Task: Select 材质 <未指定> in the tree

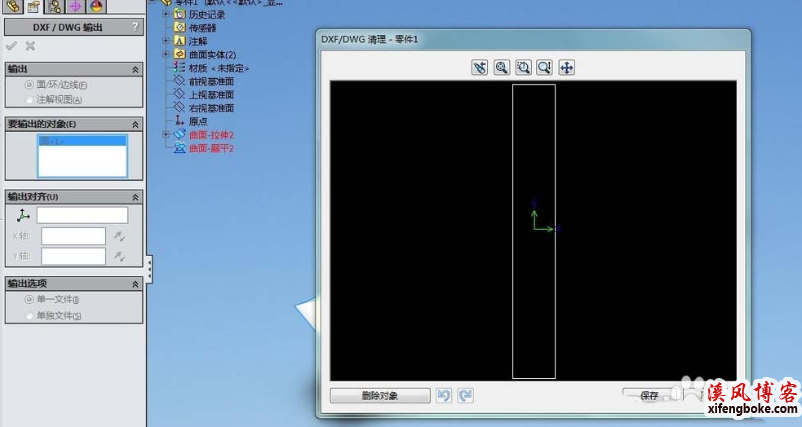Action: click(x=218, y=68)
